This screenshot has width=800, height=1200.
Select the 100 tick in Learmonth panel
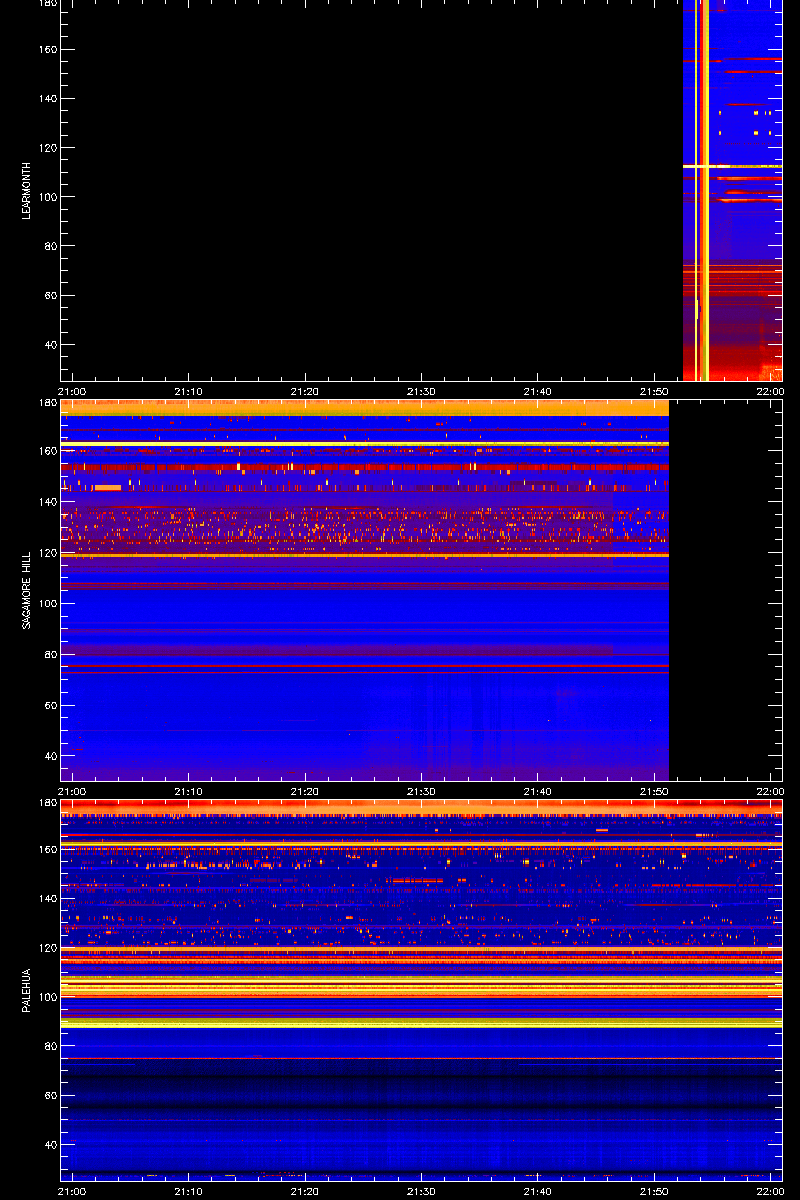pyautogui.click(x=49, y=197)
